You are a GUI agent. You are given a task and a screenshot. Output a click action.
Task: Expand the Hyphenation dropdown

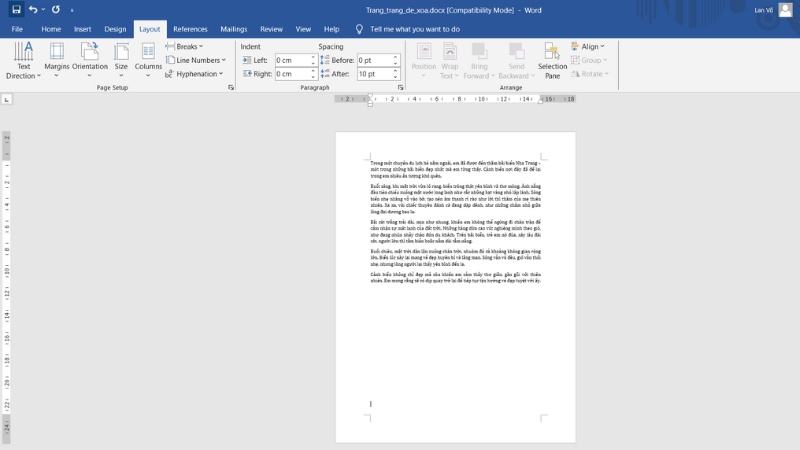coord(196,74)
